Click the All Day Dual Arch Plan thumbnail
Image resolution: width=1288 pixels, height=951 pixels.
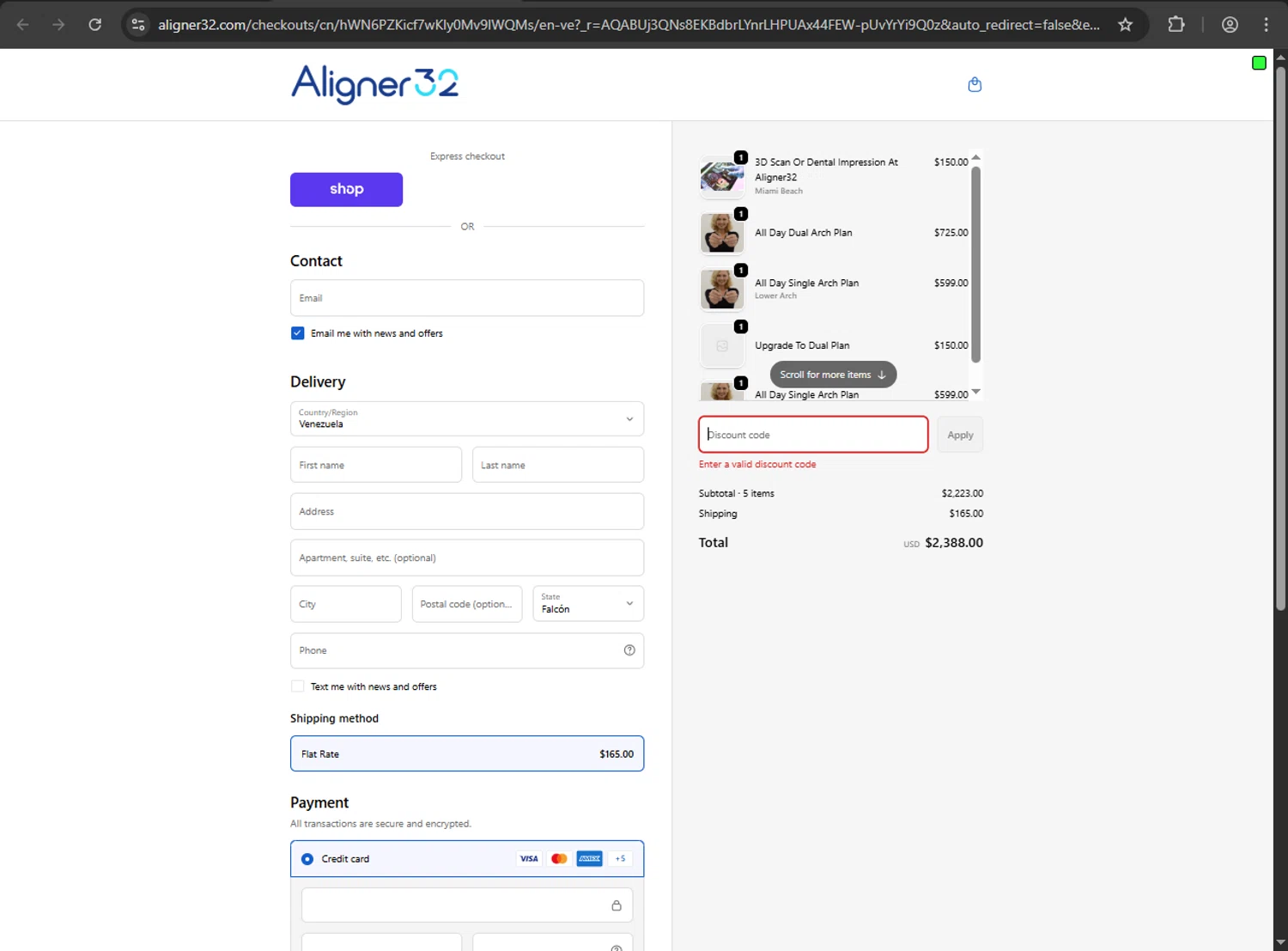click(x=722, y=233)
